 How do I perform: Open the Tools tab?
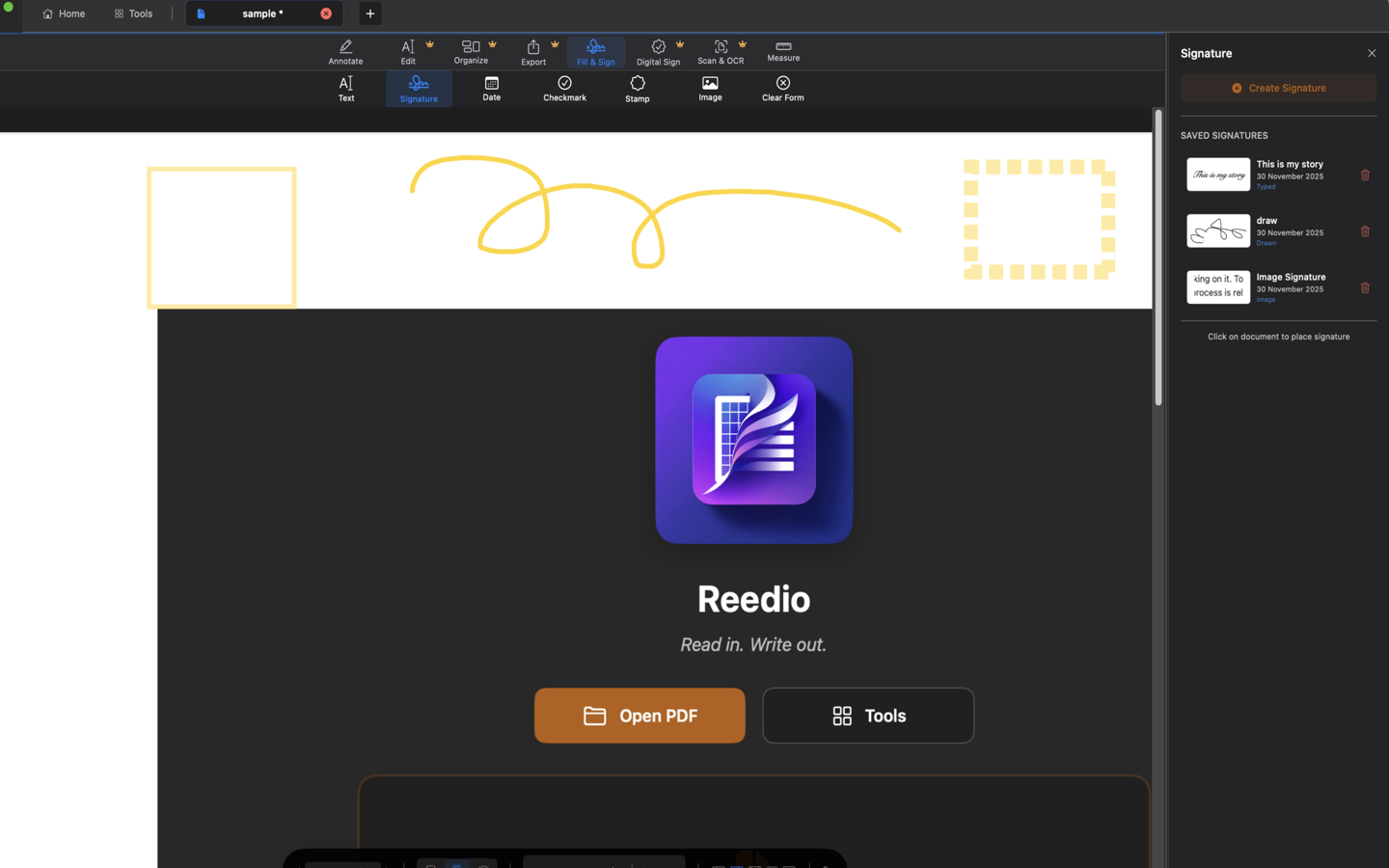pyautogui.click(x=133, y=14)
